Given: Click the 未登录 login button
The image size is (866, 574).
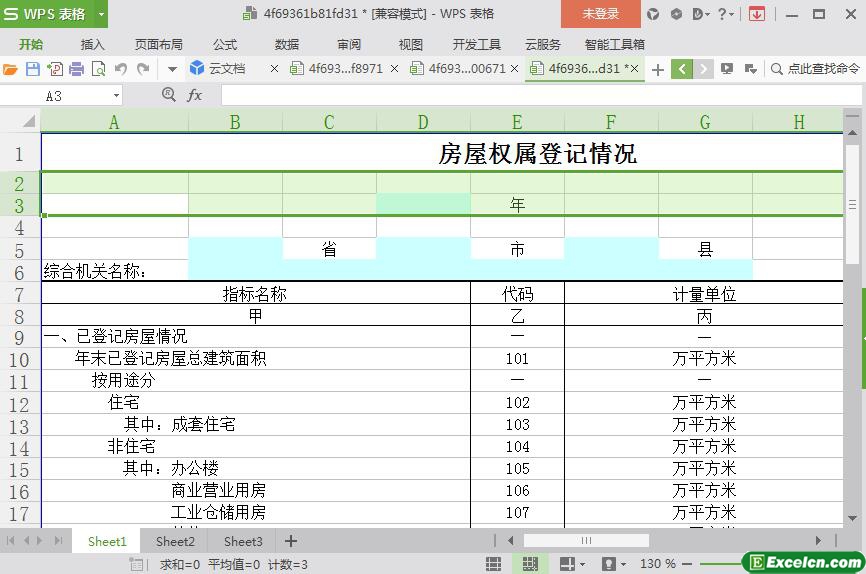Looking at the screenshot, I should point(600,14).
